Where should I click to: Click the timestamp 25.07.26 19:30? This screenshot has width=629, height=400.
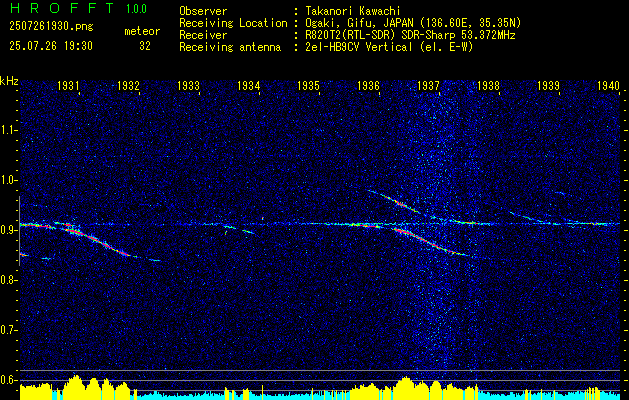51,46
